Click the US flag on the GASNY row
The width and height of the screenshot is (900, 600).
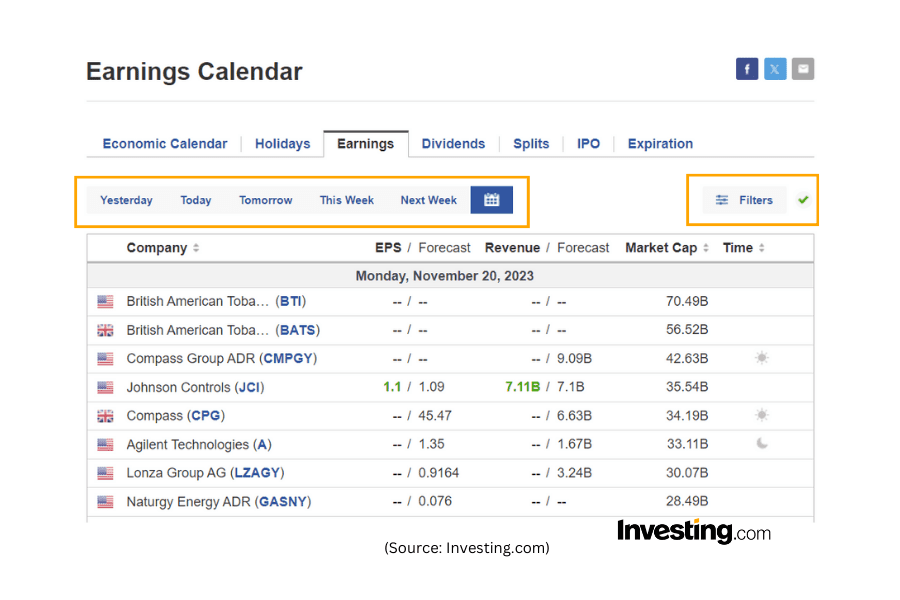point(105,502)
